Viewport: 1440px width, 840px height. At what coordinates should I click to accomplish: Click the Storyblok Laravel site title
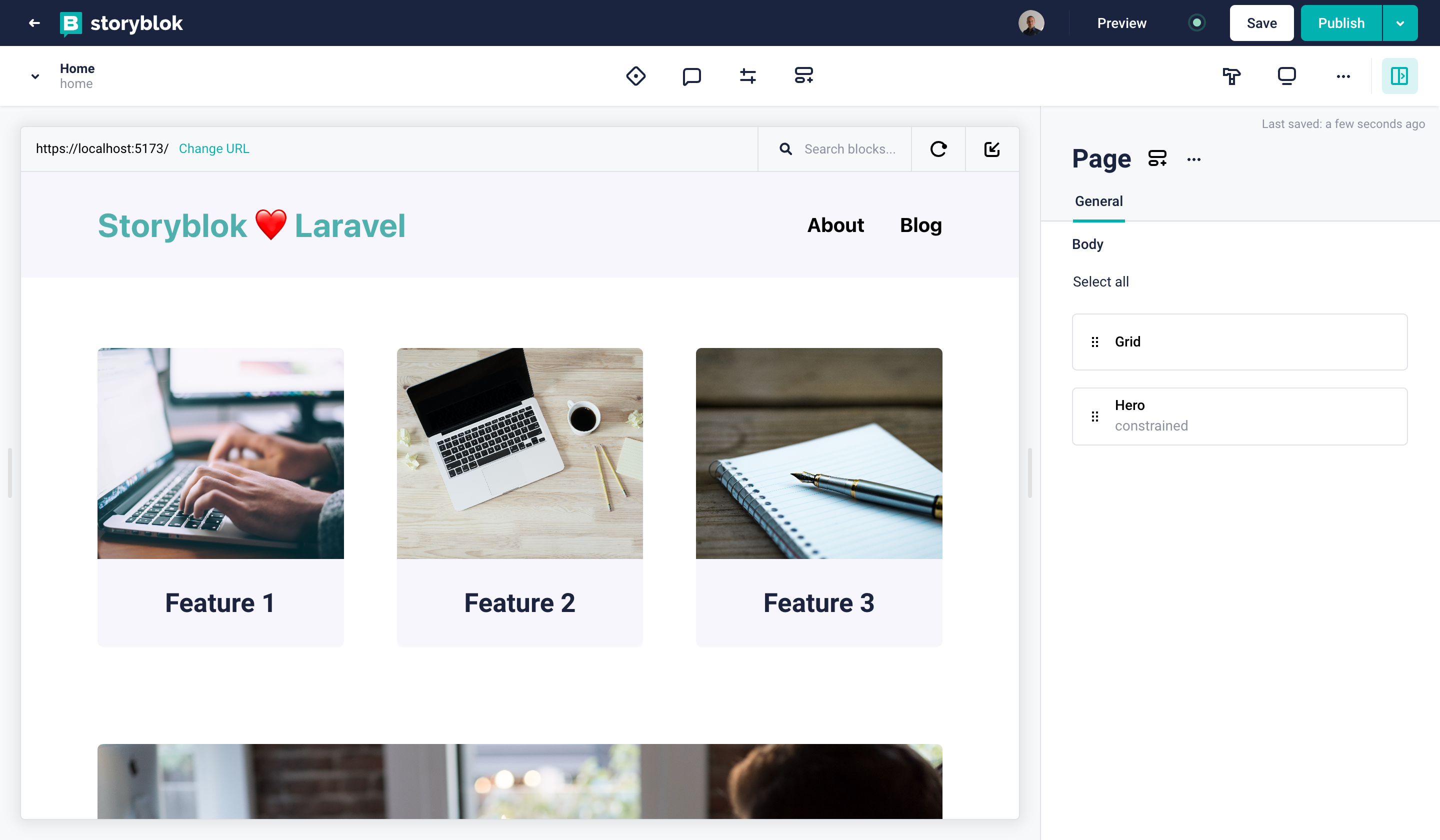click(251, 225)
